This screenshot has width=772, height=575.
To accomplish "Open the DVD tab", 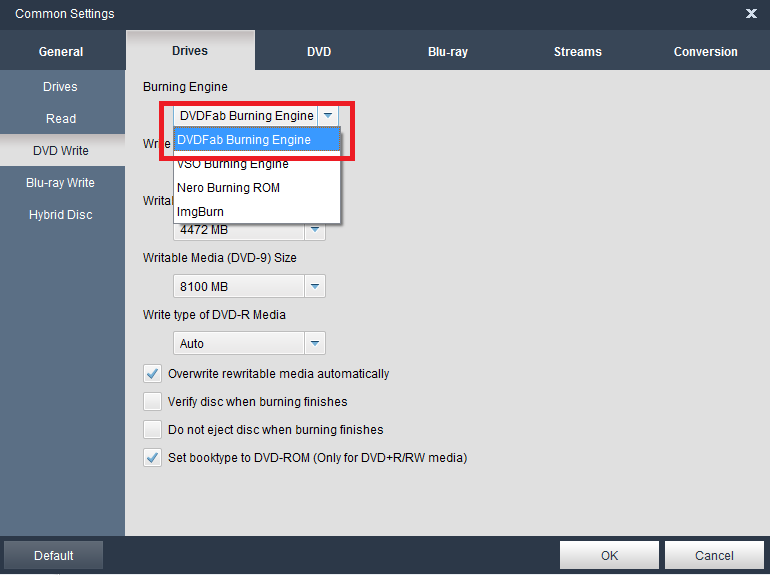I will (x=319, y=51).
